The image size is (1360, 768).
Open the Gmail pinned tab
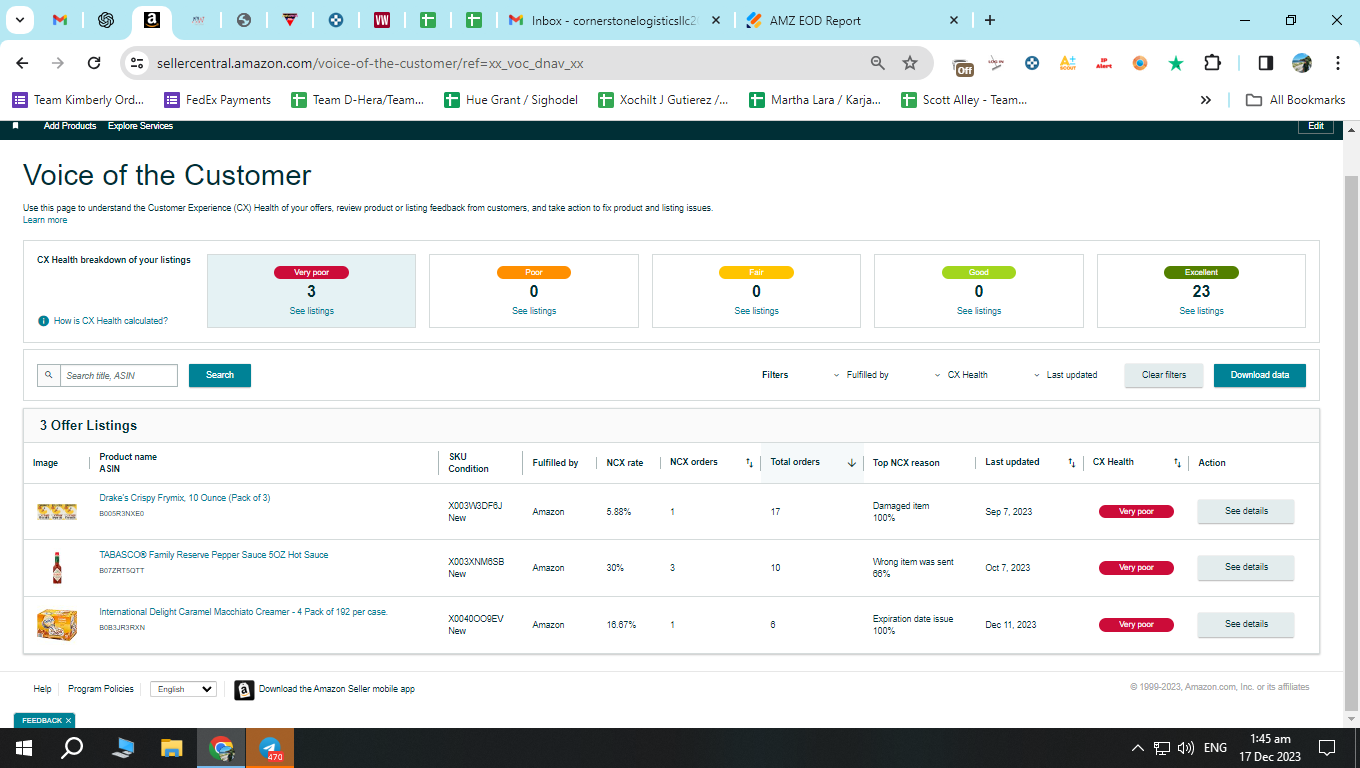click(x=60, y=20)
